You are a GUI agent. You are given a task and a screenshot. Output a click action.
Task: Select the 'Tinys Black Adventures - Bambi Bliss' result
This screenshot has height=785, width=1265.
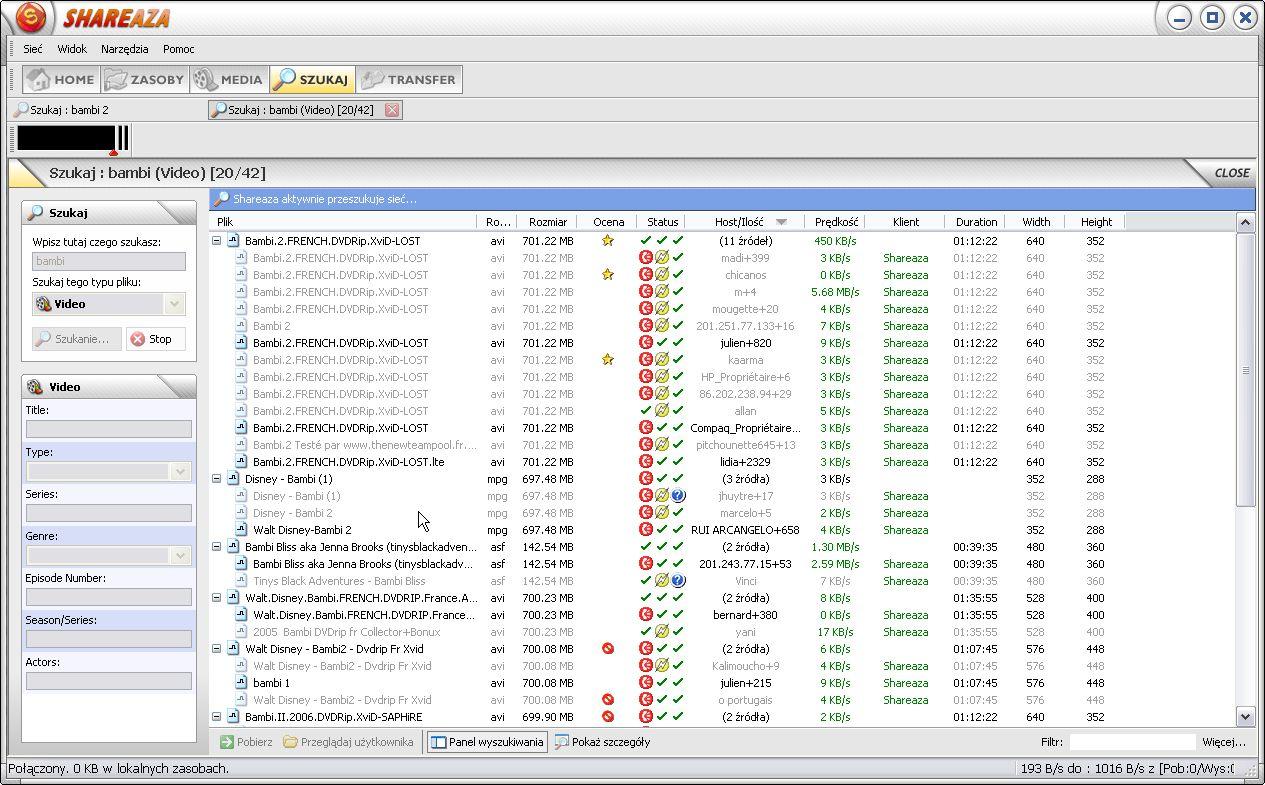pyautogui.click(x=339, y=581)
